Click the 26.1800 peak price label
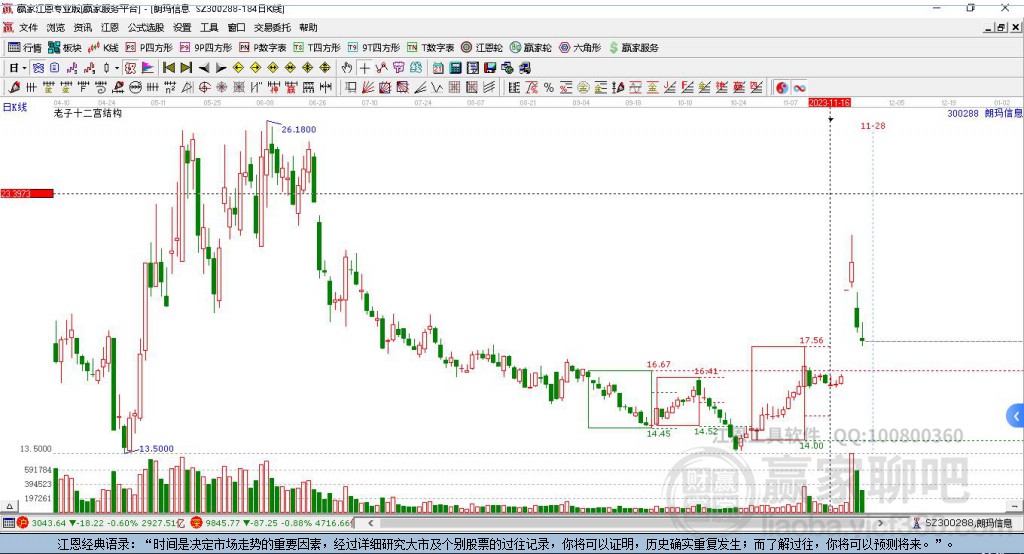 [298, 129]
